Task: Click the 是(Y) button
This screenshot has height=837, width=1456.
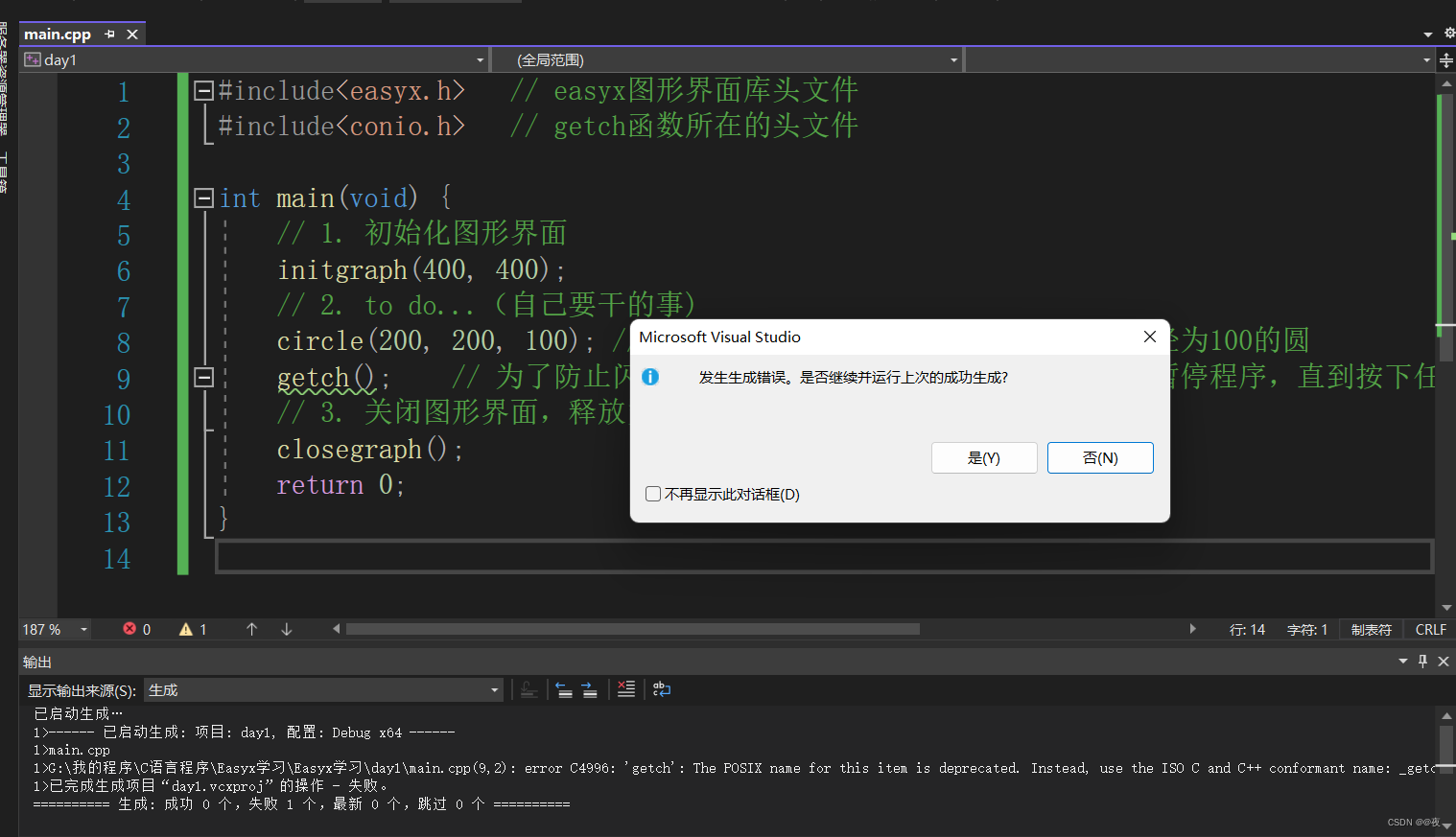Action: tap(984, 458)
